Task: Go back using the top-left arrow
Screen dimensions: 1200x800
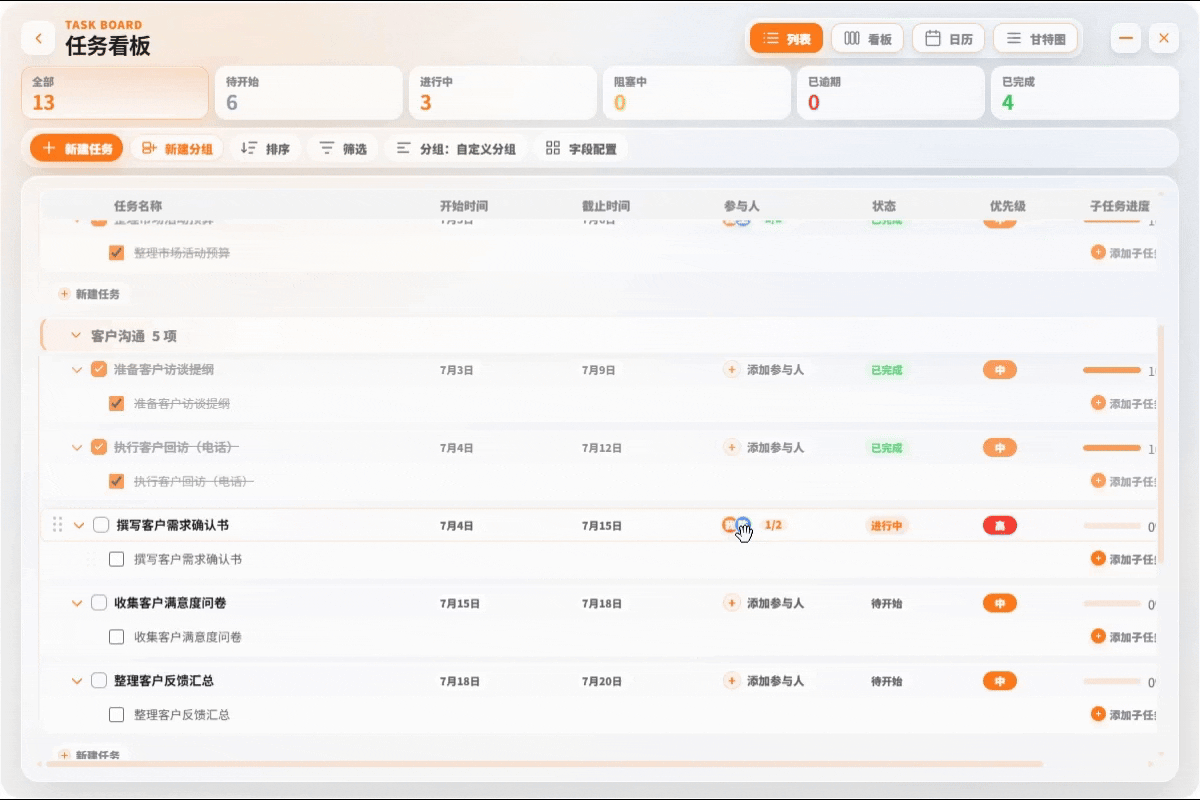Action: pos(38,39)
